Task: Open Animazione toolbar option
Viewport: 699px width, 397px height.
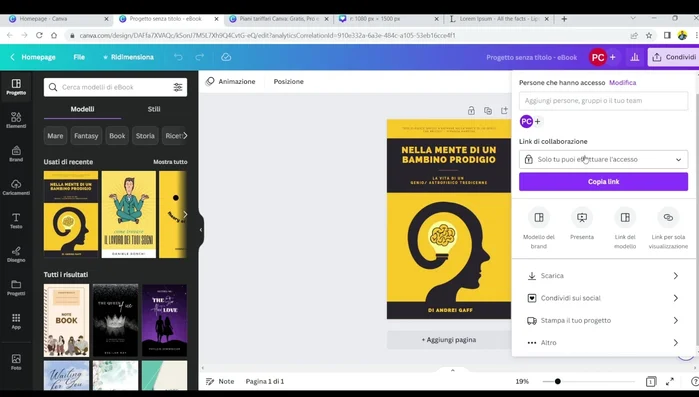Action: click(x=230, y=82)
